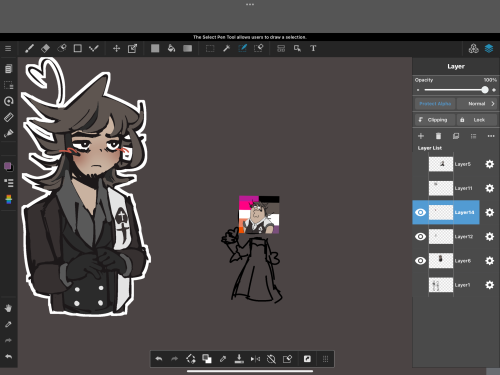Screen dimensions: 500x375
Task: Select the Brush tool
Action: pyautogui.click(x=29, y=49)
